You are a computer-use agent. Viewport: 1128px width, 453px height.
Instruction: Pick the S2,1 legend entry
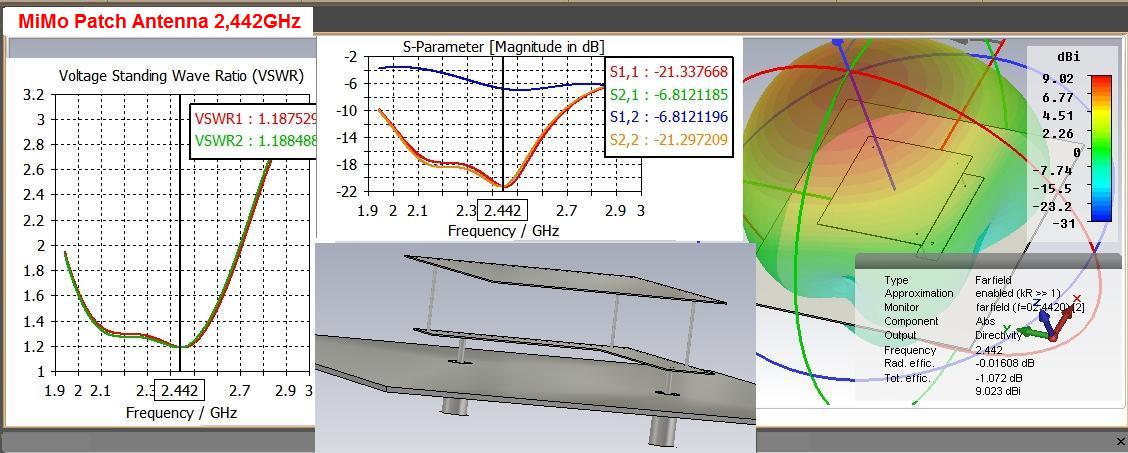(669, 93)
